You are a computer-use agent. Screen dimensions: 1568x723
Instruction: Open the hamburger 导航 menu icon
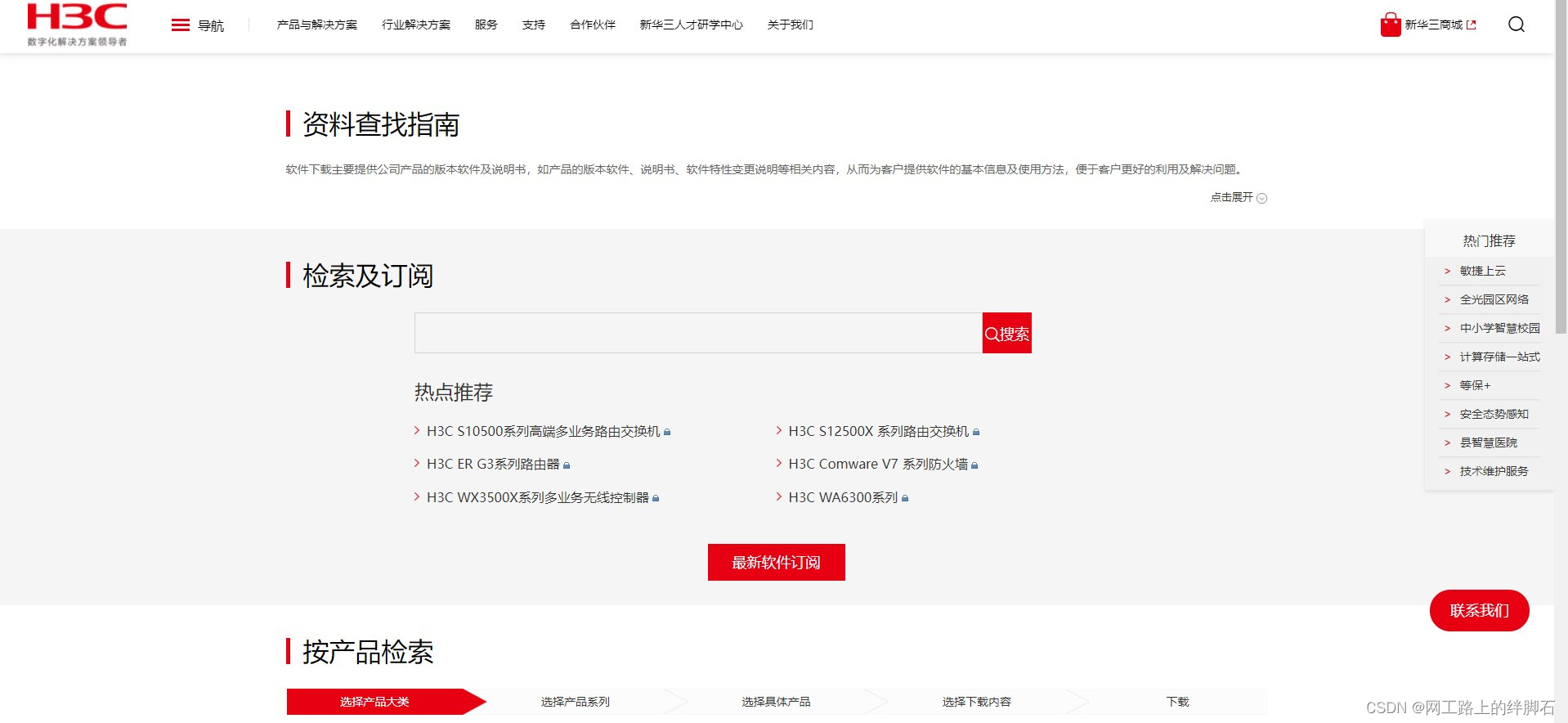[181, 25]
